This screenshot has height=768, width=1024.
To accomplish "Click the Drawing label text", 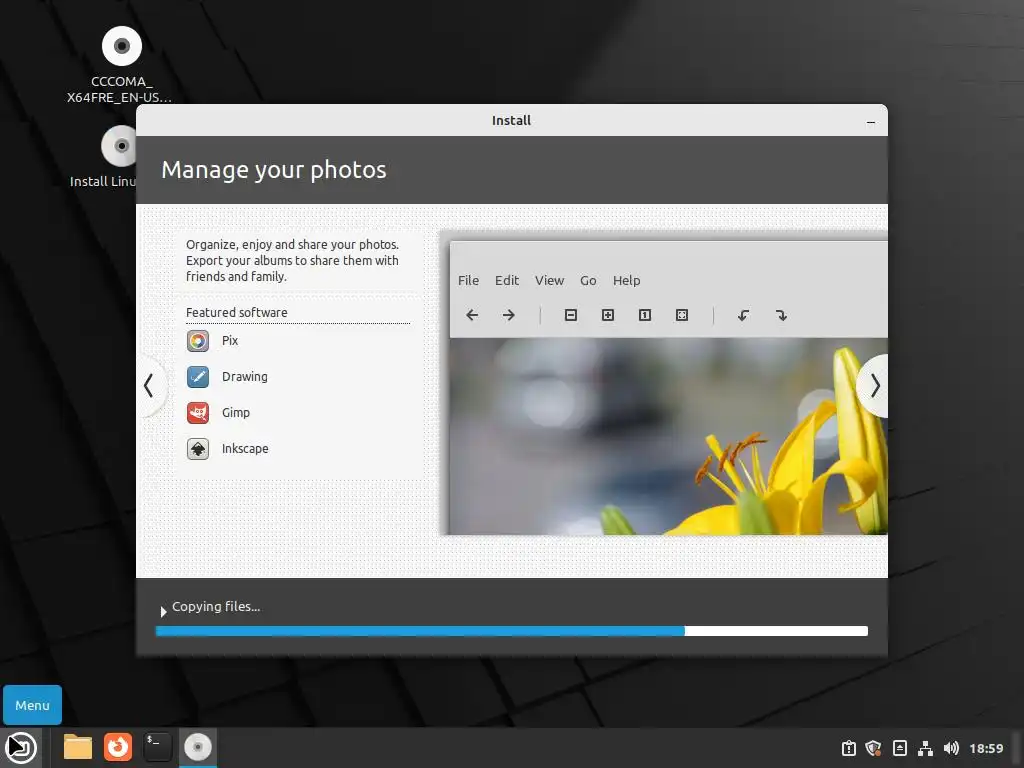I will click(245, 377).
